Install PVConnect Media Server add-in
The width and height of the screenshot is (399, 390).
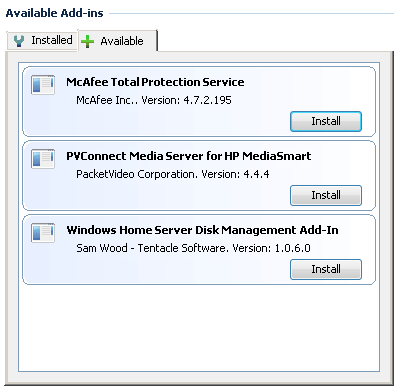(x=326, y=195)
